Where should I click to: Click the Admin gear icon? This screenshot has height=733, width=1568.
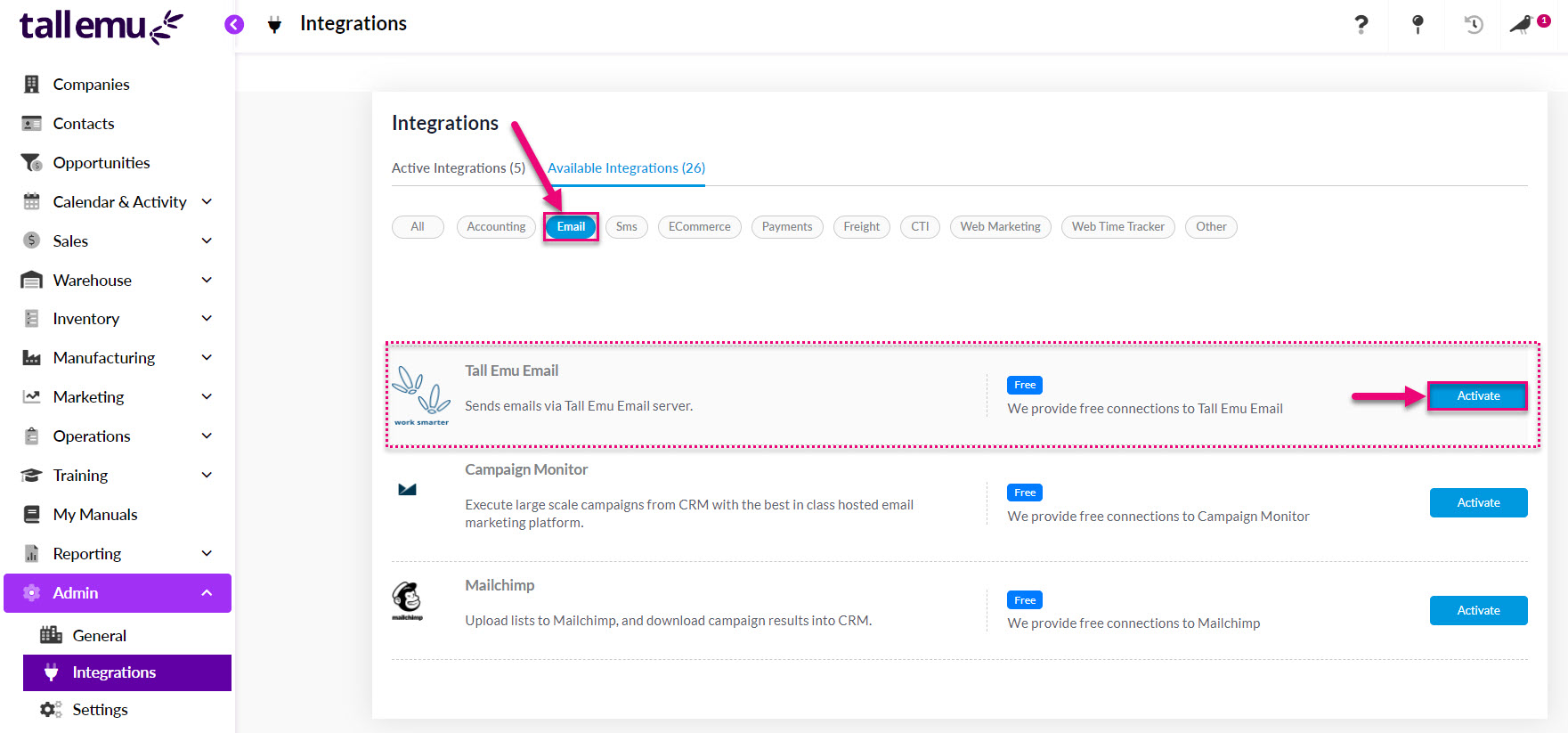click(x=32, y=592)
